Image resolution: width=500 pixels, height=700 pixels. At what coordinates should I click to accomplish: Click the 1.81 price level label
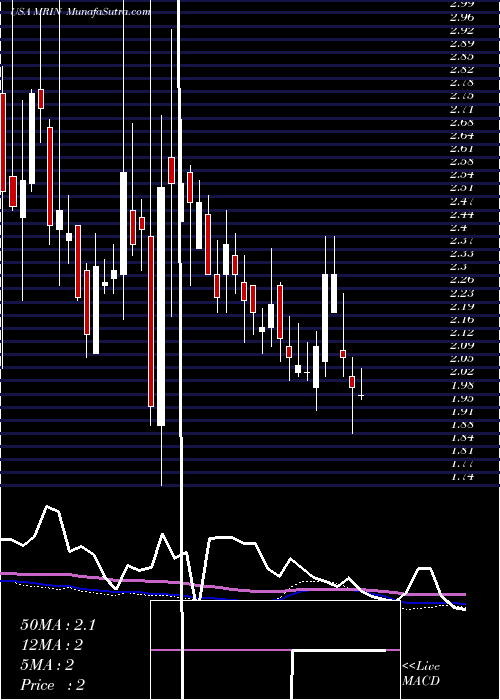pos(462,450)
